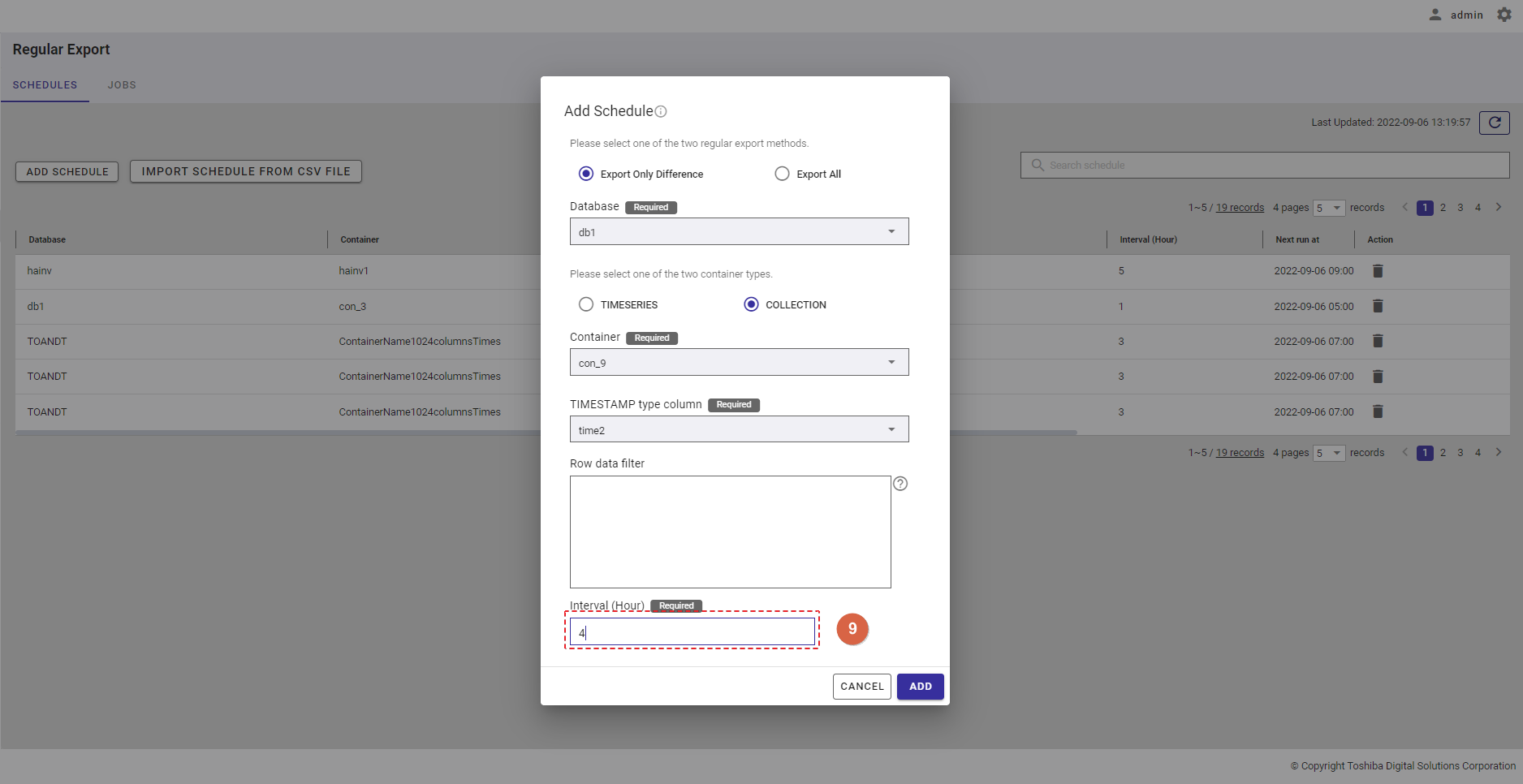Click the Interval (Hour) column header
Image resolution: width=1523 pixels, height=784 pixels.
point(1148,239)
